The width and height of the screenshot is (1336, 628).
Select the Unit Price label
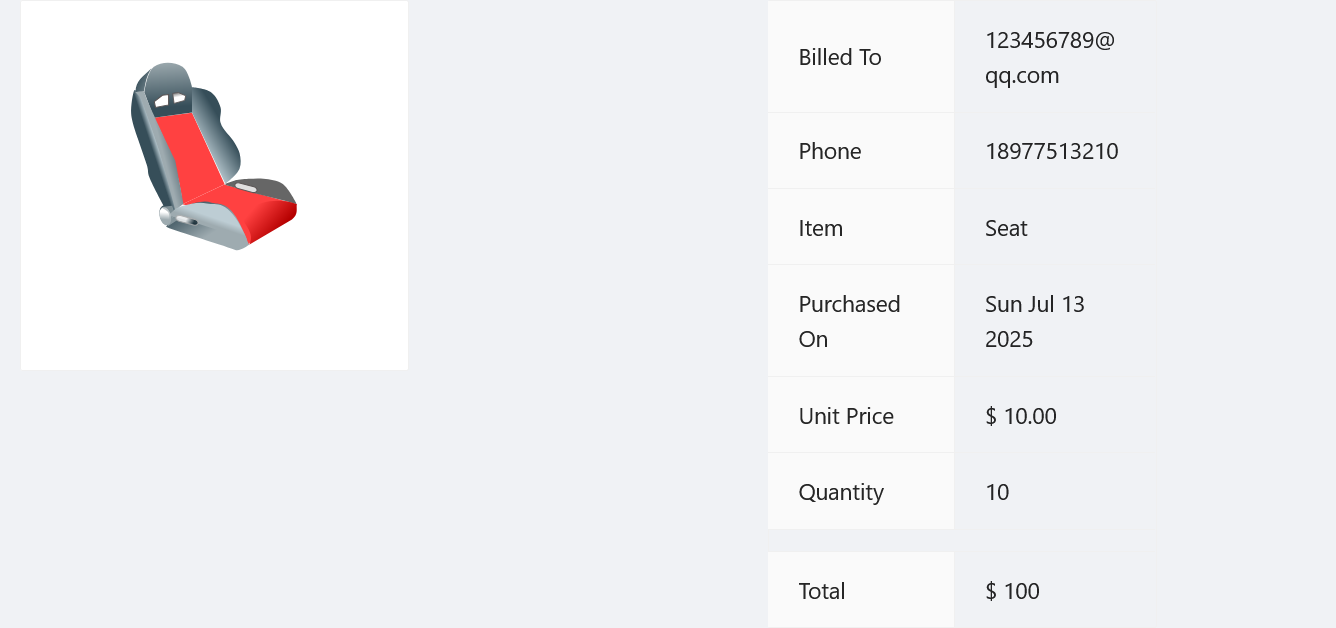coord(846,416)
